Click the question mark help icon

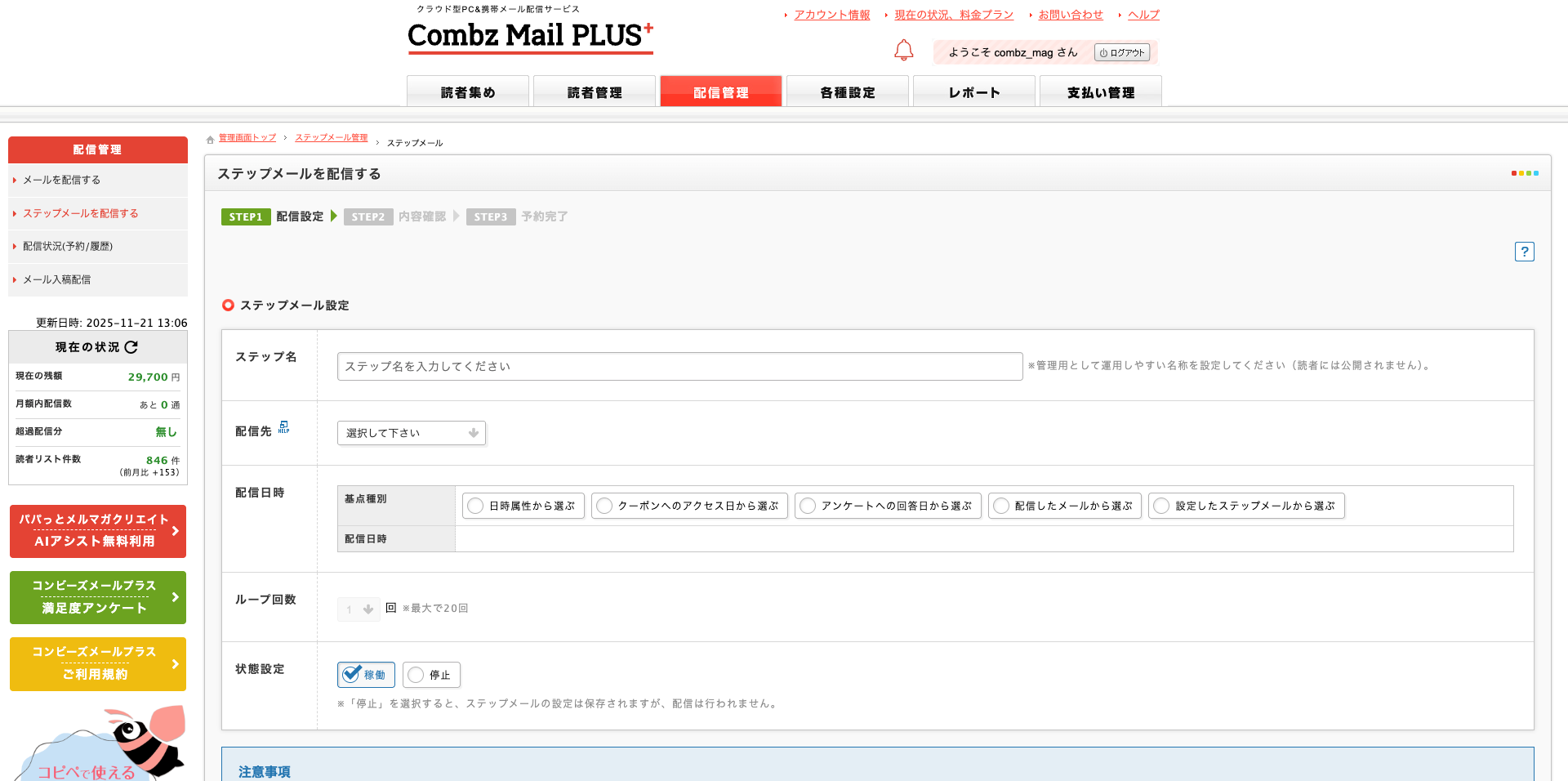(1524, 252)
